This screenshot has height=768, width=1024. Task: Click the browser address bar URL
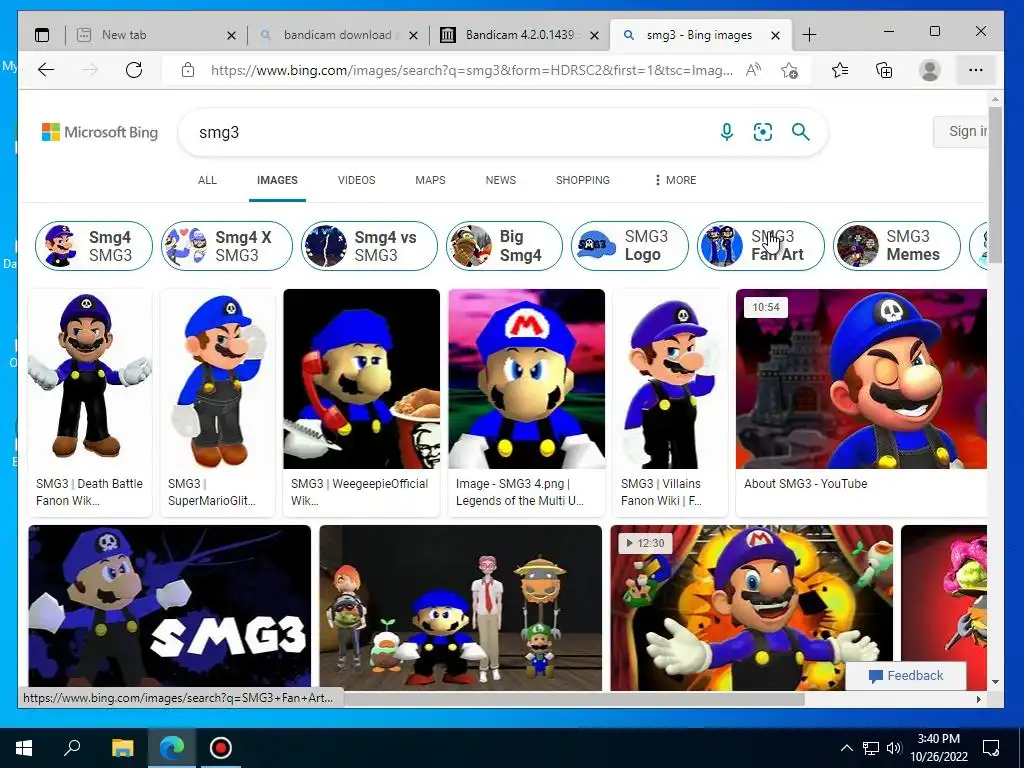(472, 70)
